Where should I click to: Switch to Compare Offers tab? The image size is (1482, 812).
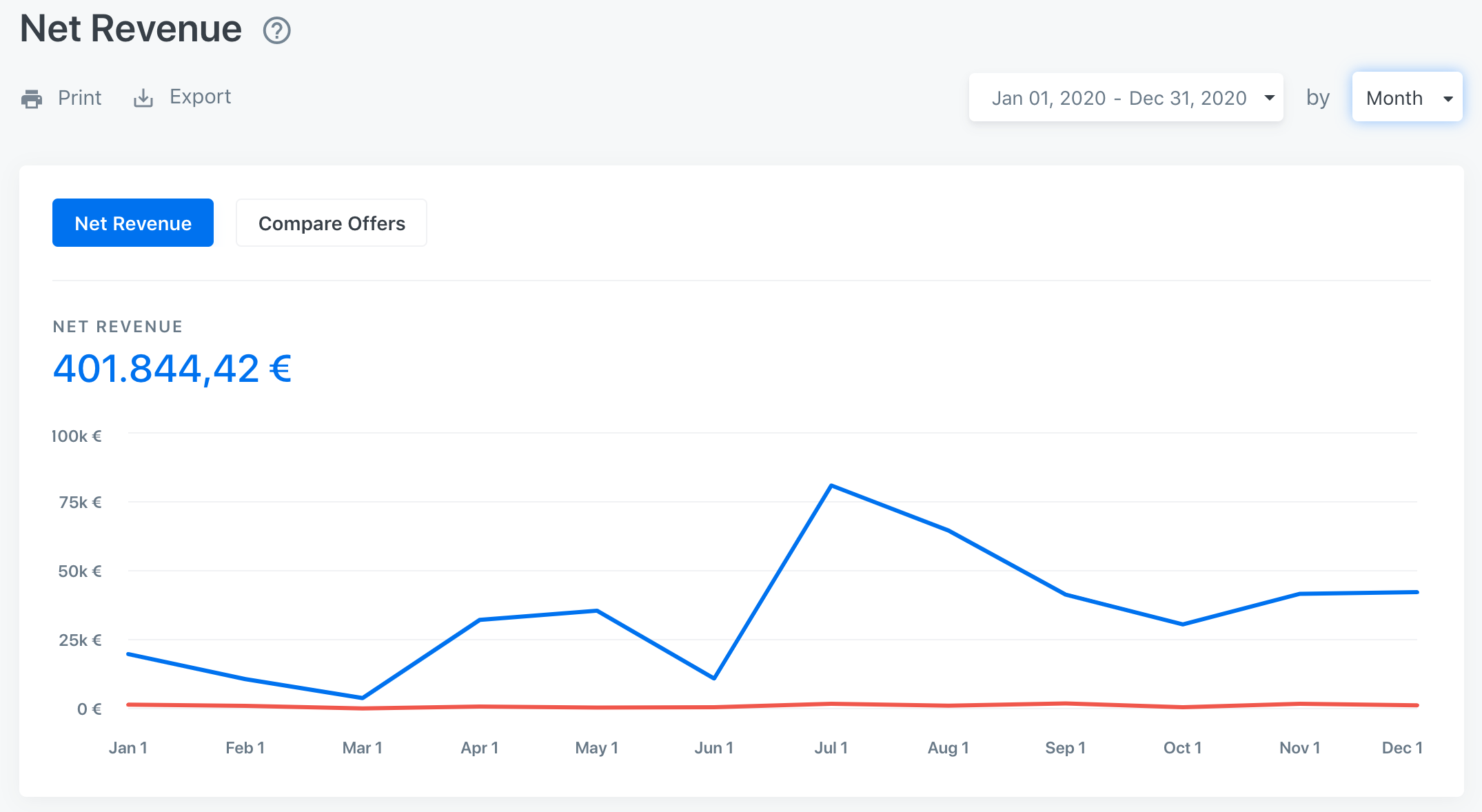tap(332, 223)
